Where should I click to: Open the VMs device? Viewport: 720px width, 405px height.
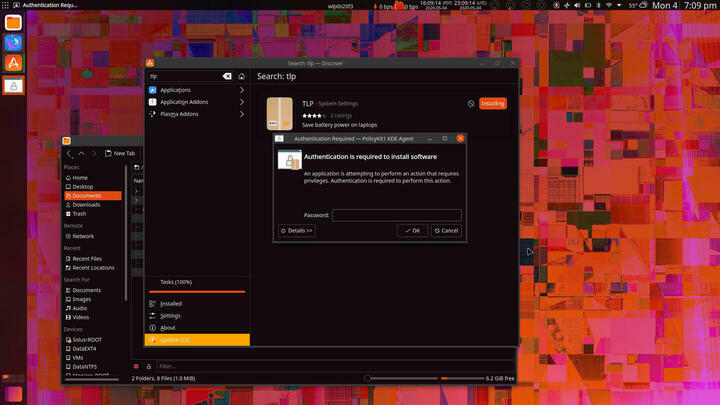click(x=93, y=358)
